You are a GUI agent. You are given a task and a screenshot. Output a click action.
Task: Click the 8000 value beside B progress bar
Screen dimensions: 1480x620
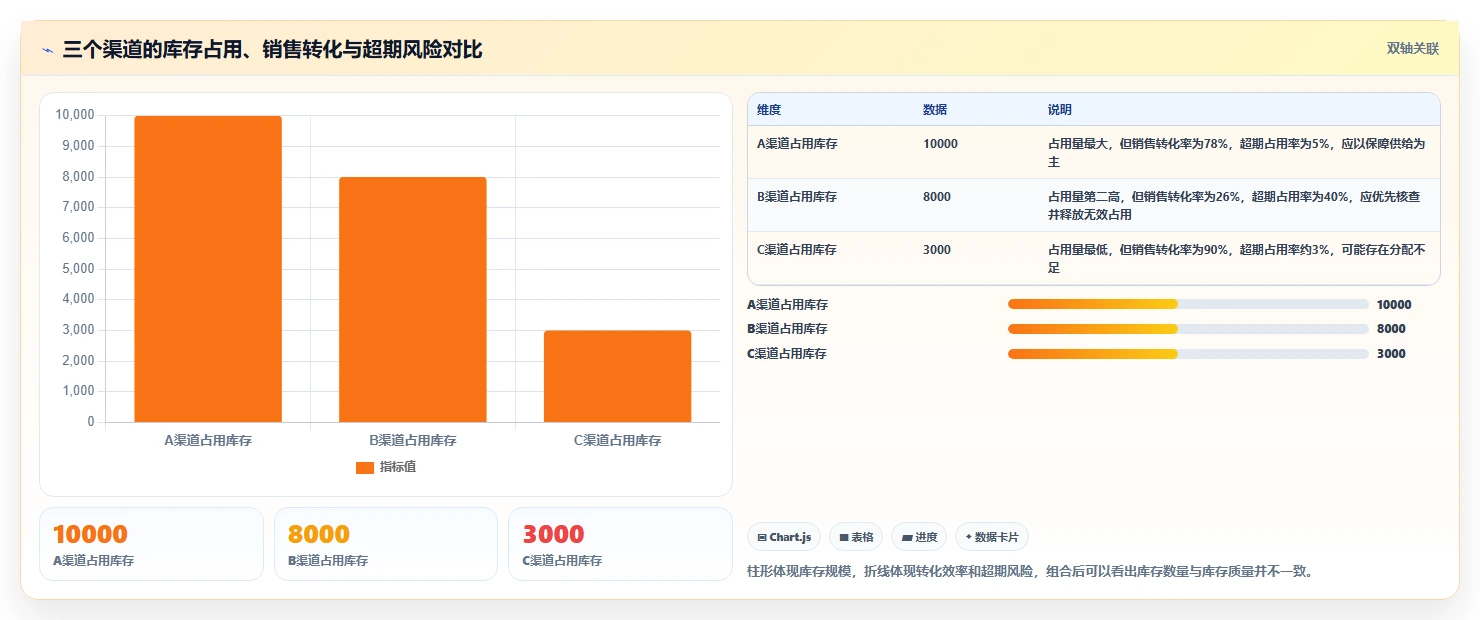click(x=1391, y=329)
